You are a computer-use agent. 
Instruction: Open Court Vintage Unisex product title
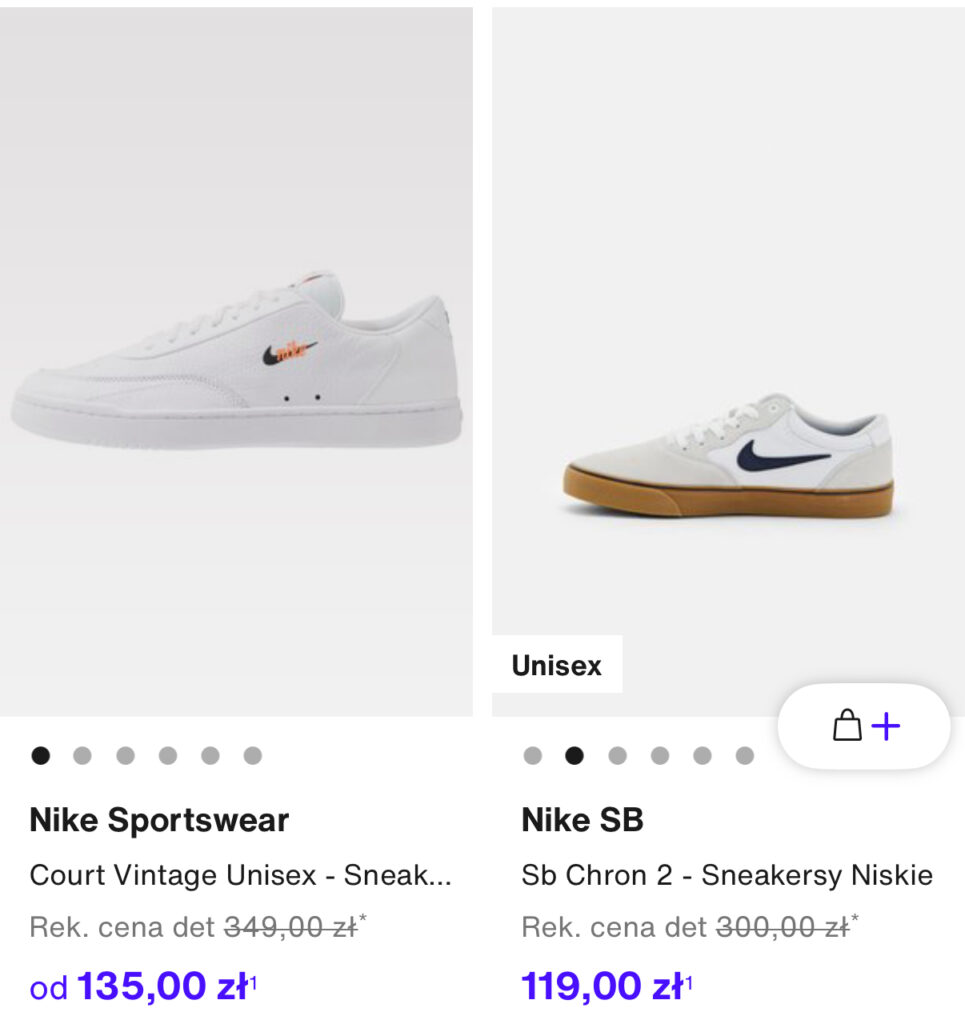click(x=240, y=875)
